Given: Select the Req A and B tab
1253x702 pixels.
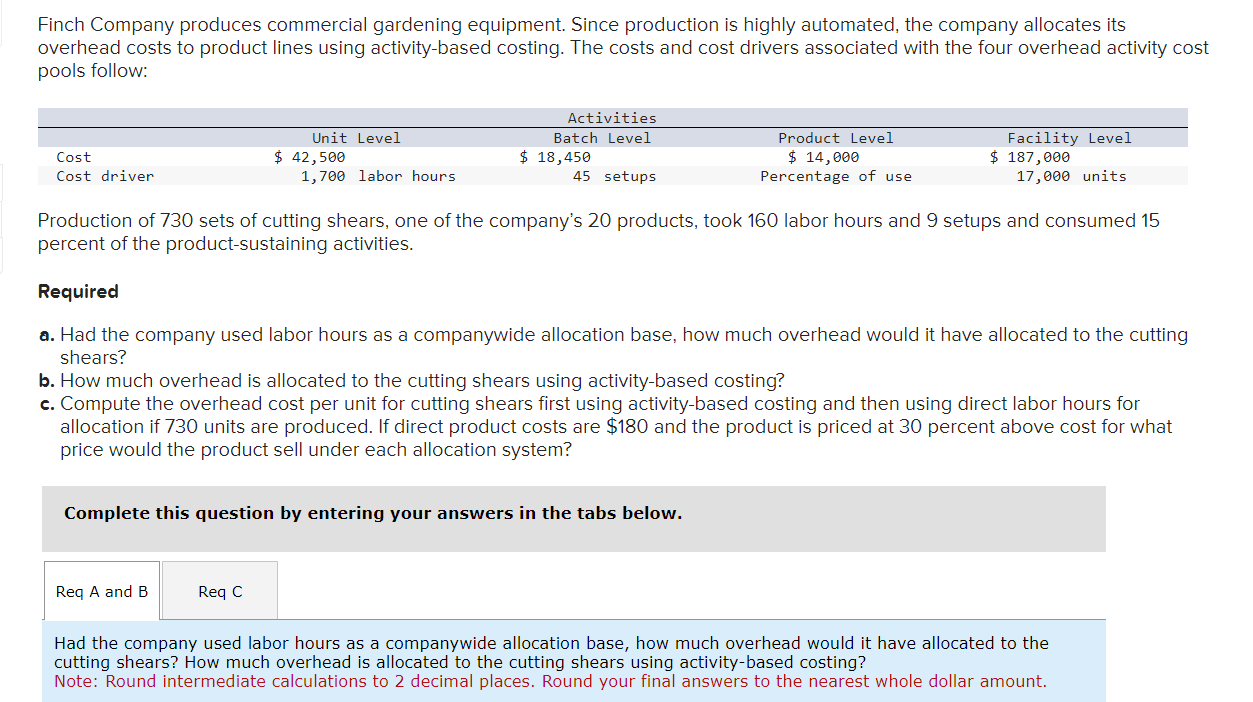Looking at the screenshot, I should coord(101,591).
